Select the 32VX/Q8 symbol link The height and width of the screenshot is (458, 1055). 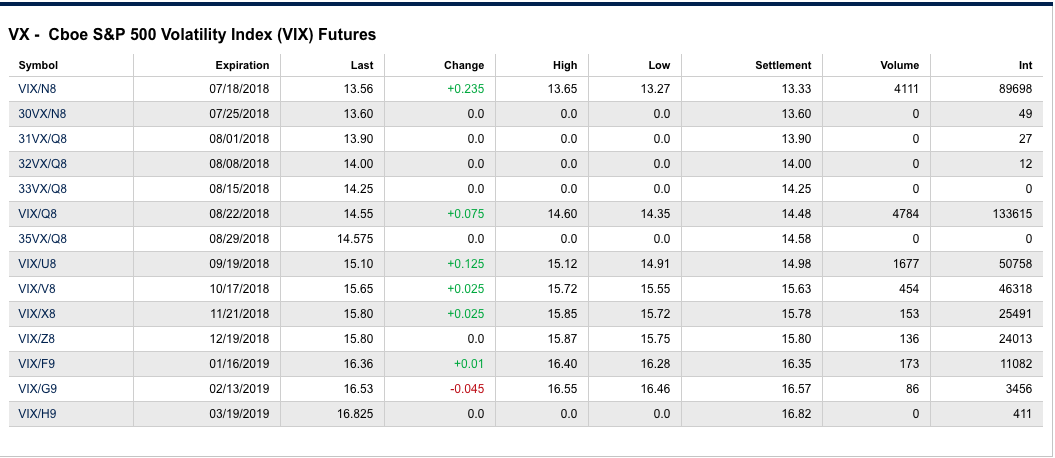coord(42,164)
